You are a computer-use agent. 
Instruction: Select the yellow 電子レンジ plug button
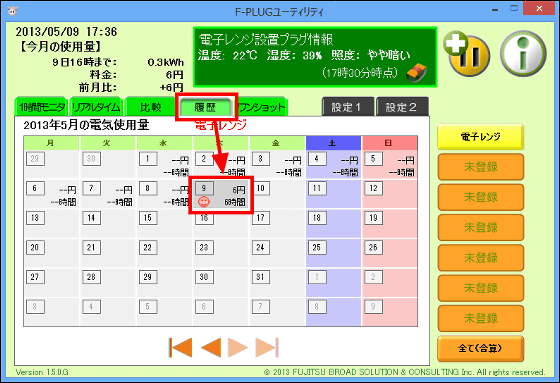click(x=480, y=136)
